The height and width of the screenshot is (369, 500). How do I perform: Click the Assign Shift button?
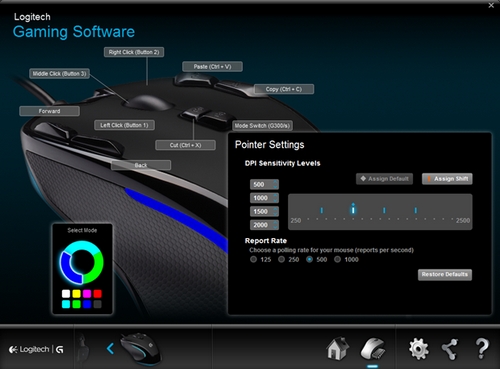click(447, 179)
